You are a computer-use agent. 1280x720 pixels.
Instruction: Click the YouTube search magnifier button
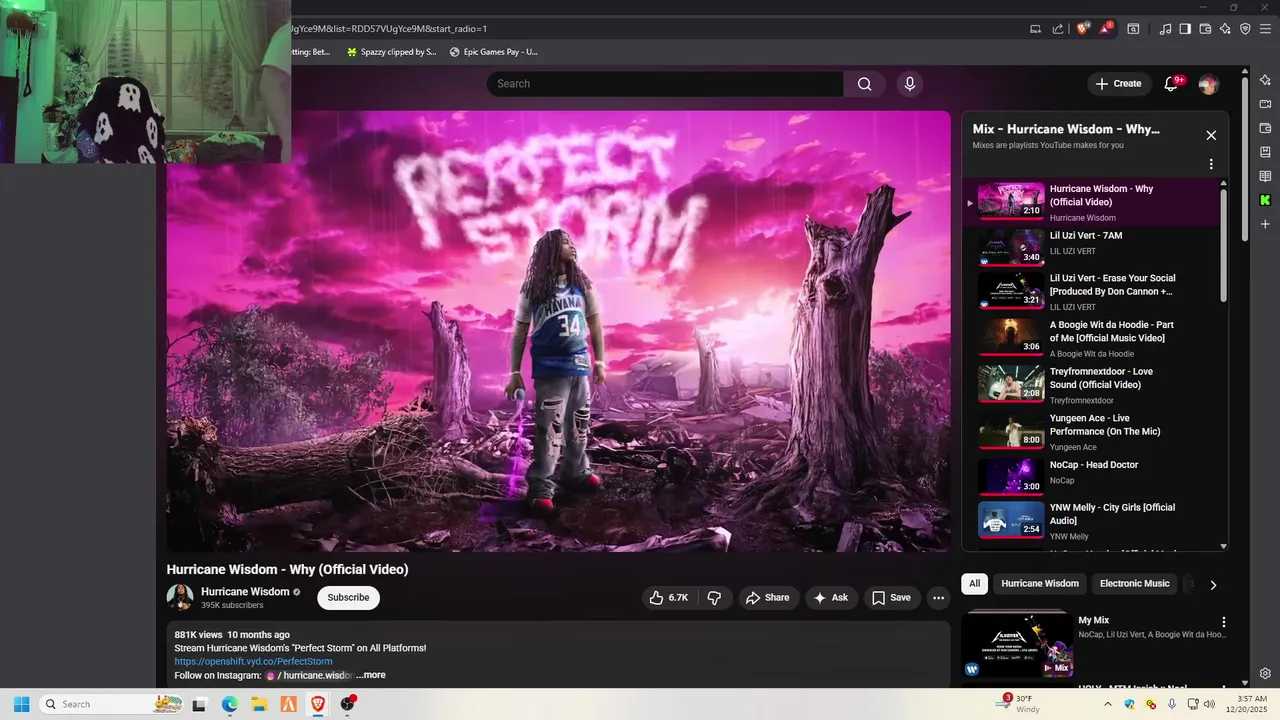[865, 84]
